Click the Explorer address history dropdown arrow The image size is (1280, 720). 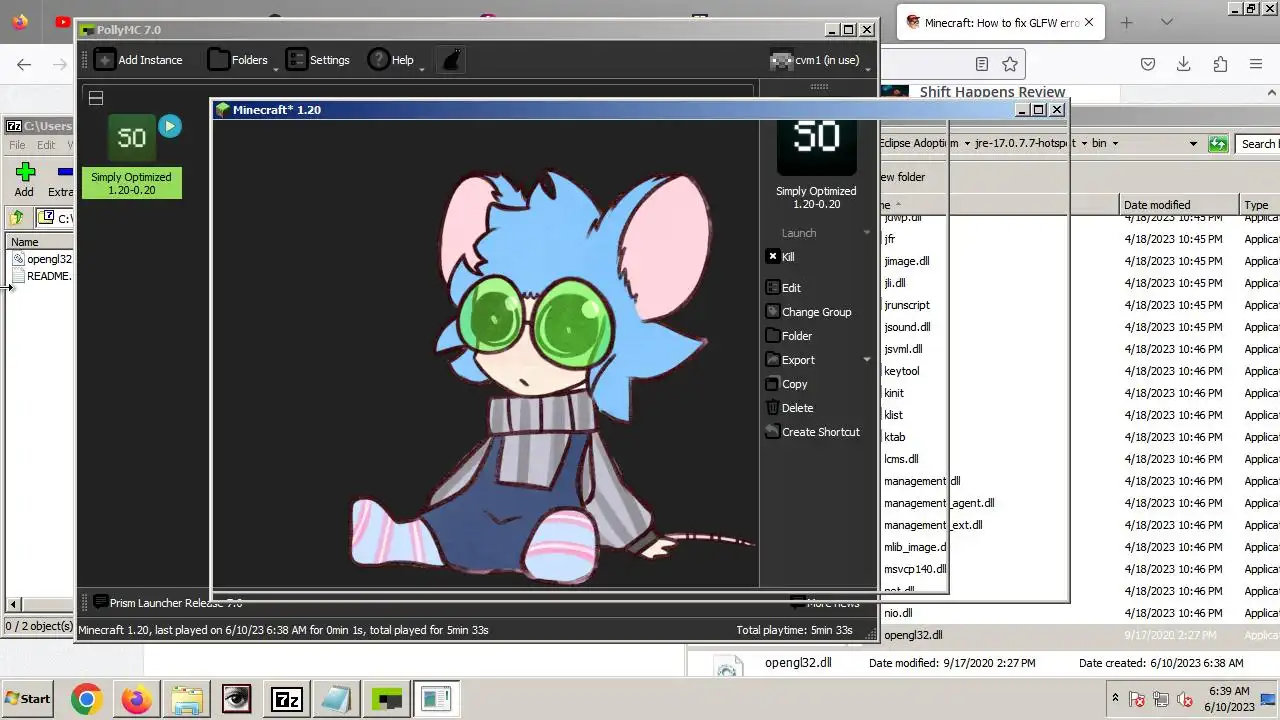point(1193,144)
